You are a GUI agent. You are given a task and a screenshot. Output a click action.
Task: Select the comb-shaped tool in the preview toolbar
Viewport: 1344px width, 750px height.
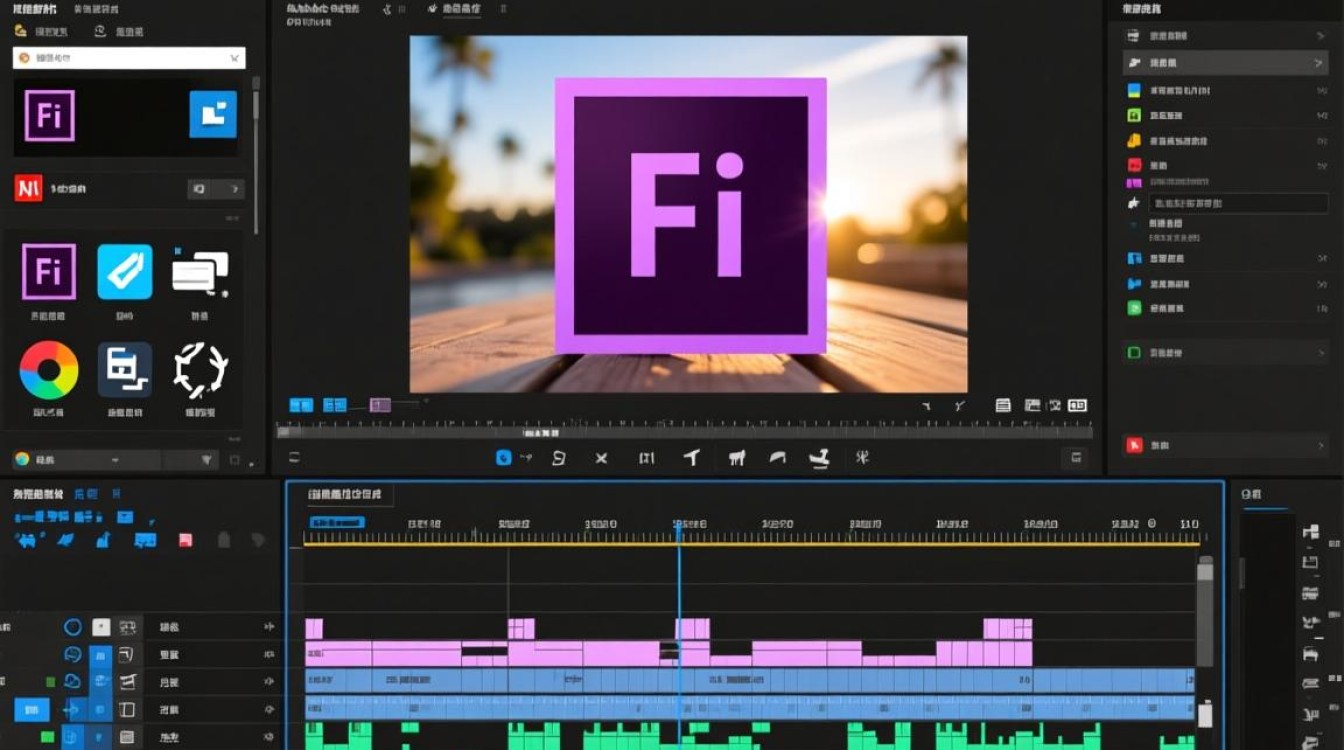[737, 458]
